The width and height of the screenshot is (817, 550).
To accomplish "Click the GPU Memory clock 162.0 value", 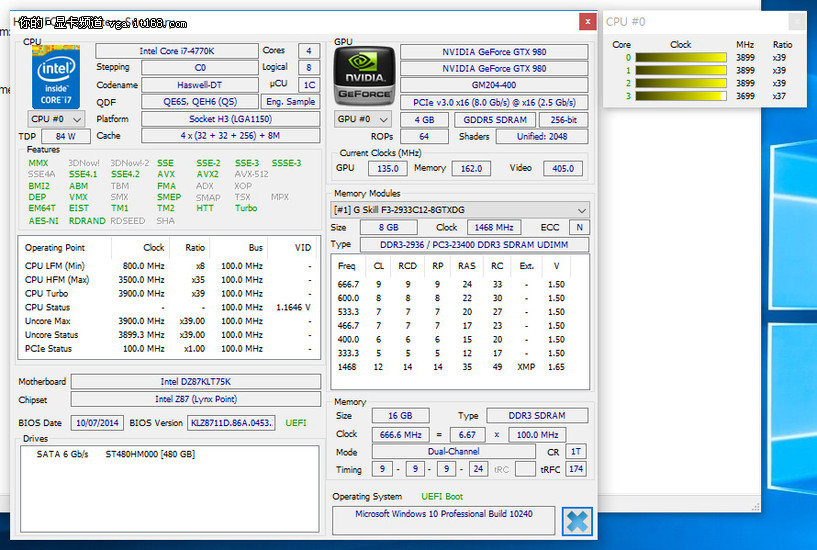I will point(471,168).
